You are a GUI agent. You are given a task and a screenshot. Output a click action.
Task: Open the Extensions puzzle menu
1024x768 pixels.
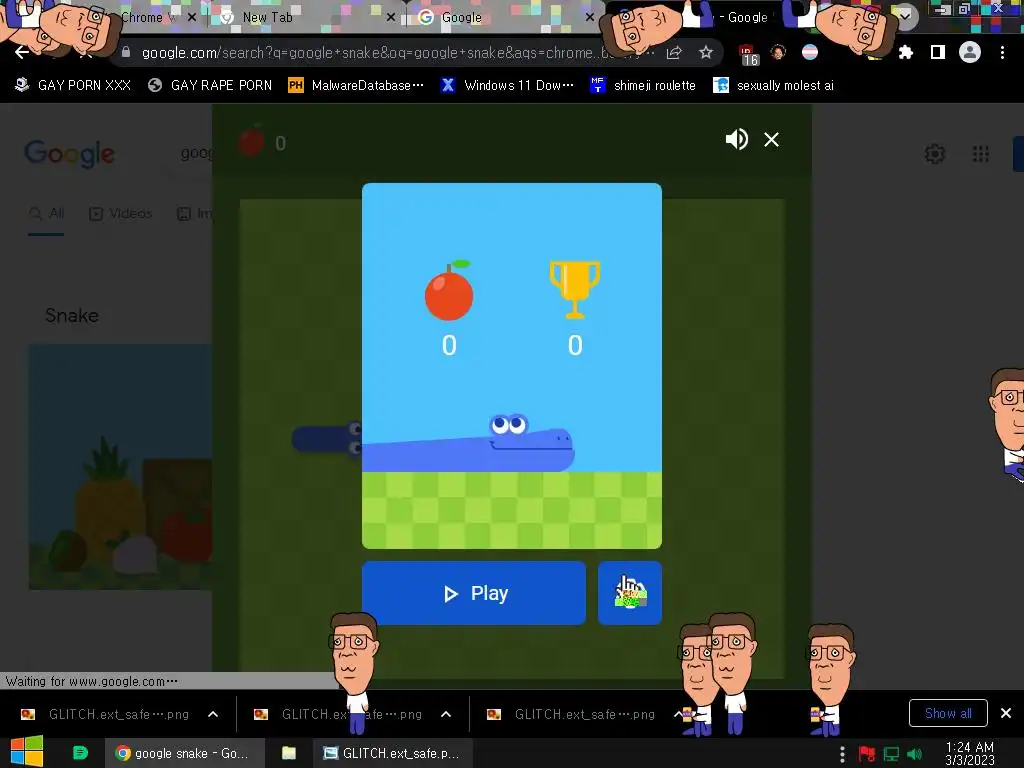tap(905, 52)
